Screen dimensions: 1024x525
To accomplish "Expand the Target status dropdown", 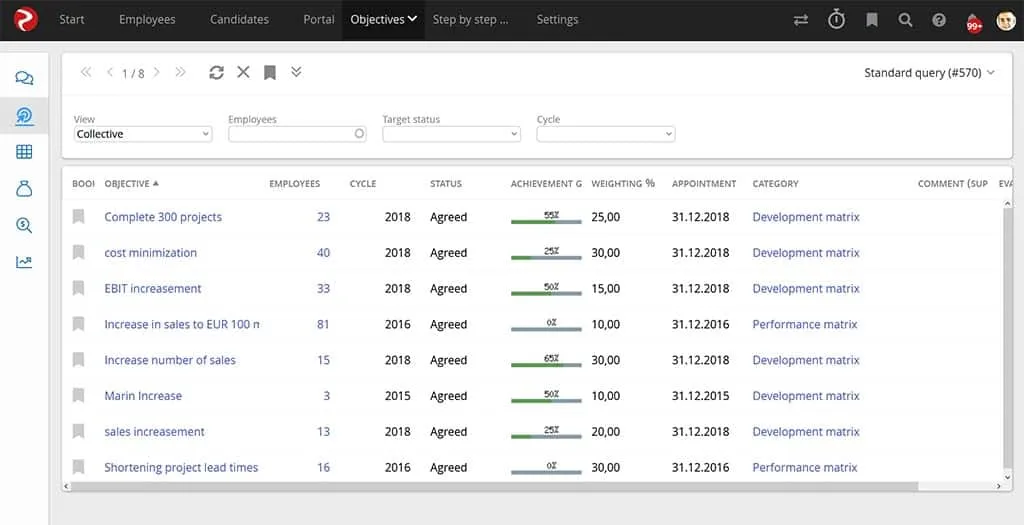I will 451,134.
